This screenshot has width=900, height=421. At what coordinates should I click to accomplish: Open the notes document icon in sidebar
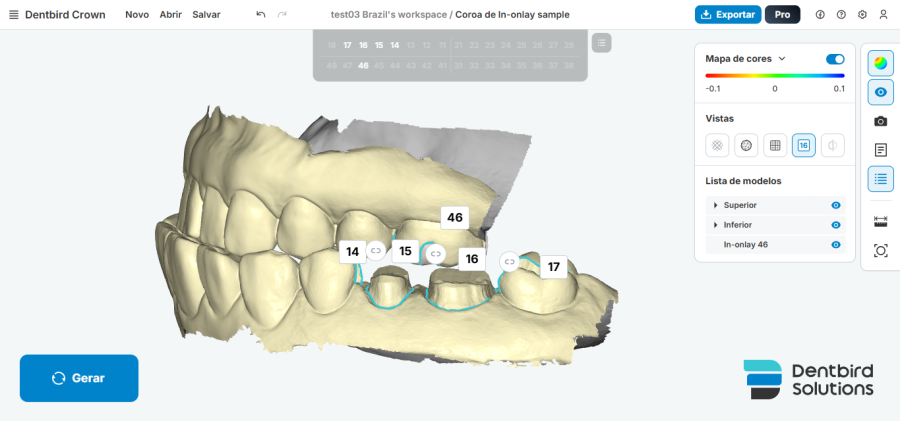tap(880, 150)
